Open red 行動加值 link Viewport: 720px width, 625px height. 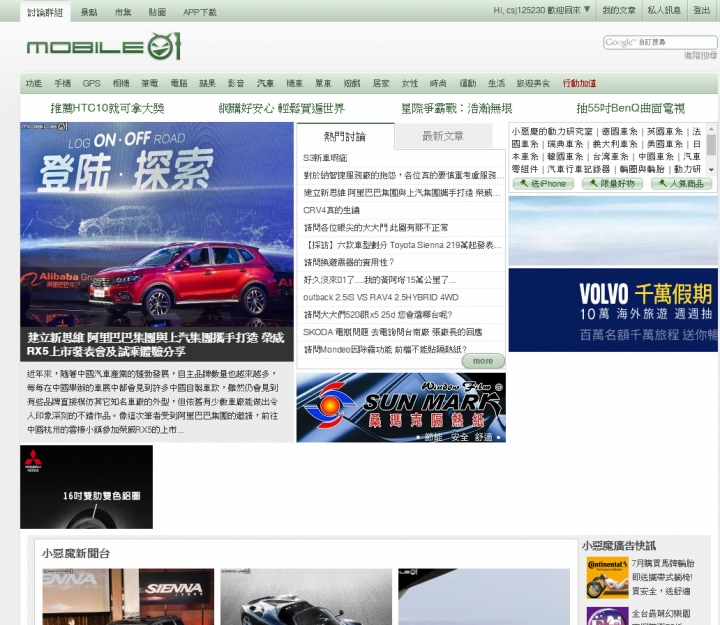click(579, 84)
